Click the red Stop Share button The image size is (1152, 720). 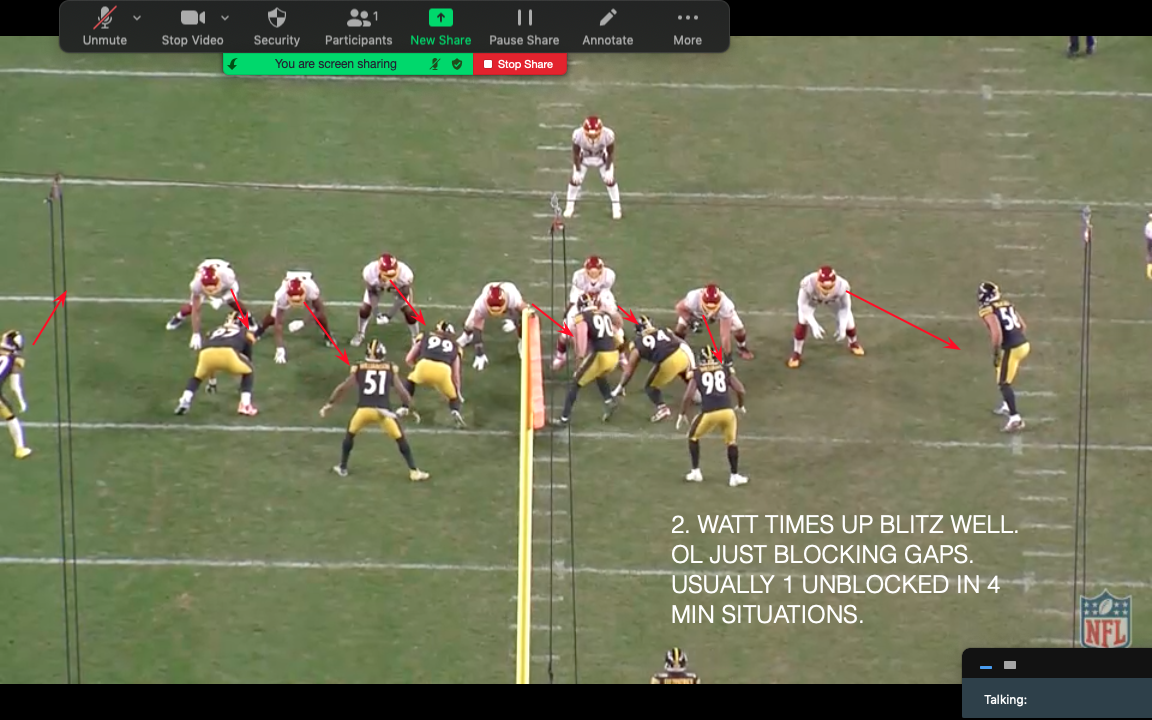click(521, 63)
